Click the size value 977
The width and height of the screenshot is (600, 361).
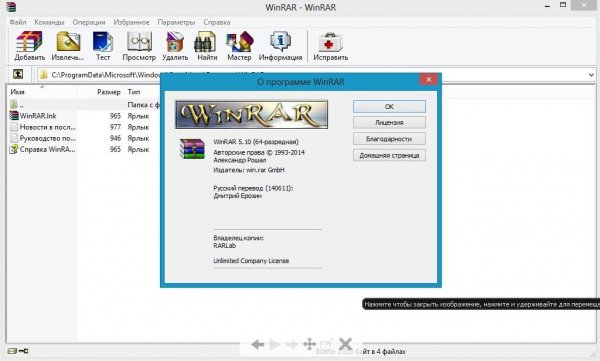pyautogui.click(x=115, y=127)
